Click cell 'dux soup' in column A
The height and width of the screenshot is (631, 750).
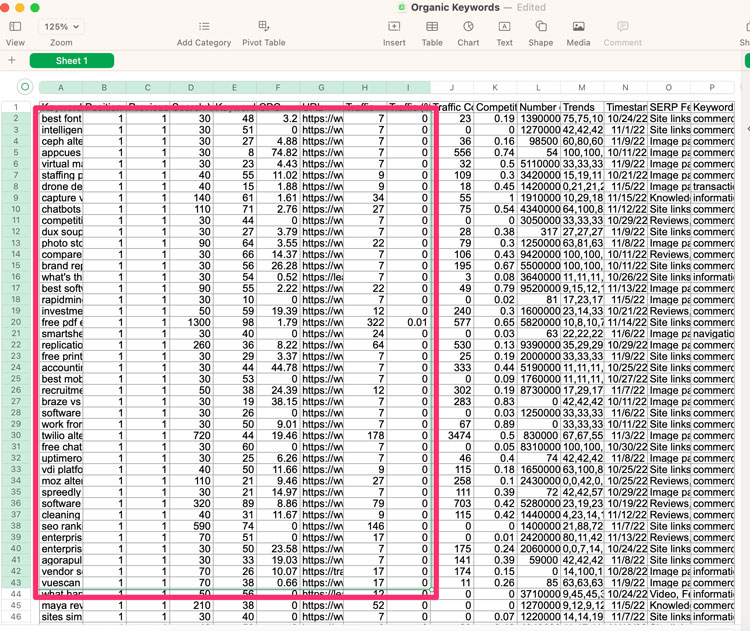pyautogui.click(x=61, y=232)
